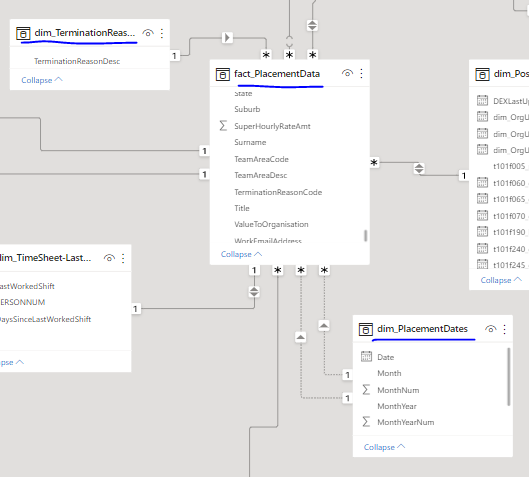Click the dim_TerminationReas table title
The height and width of the screenshot is (477, 529).
[x=85, y=33]
